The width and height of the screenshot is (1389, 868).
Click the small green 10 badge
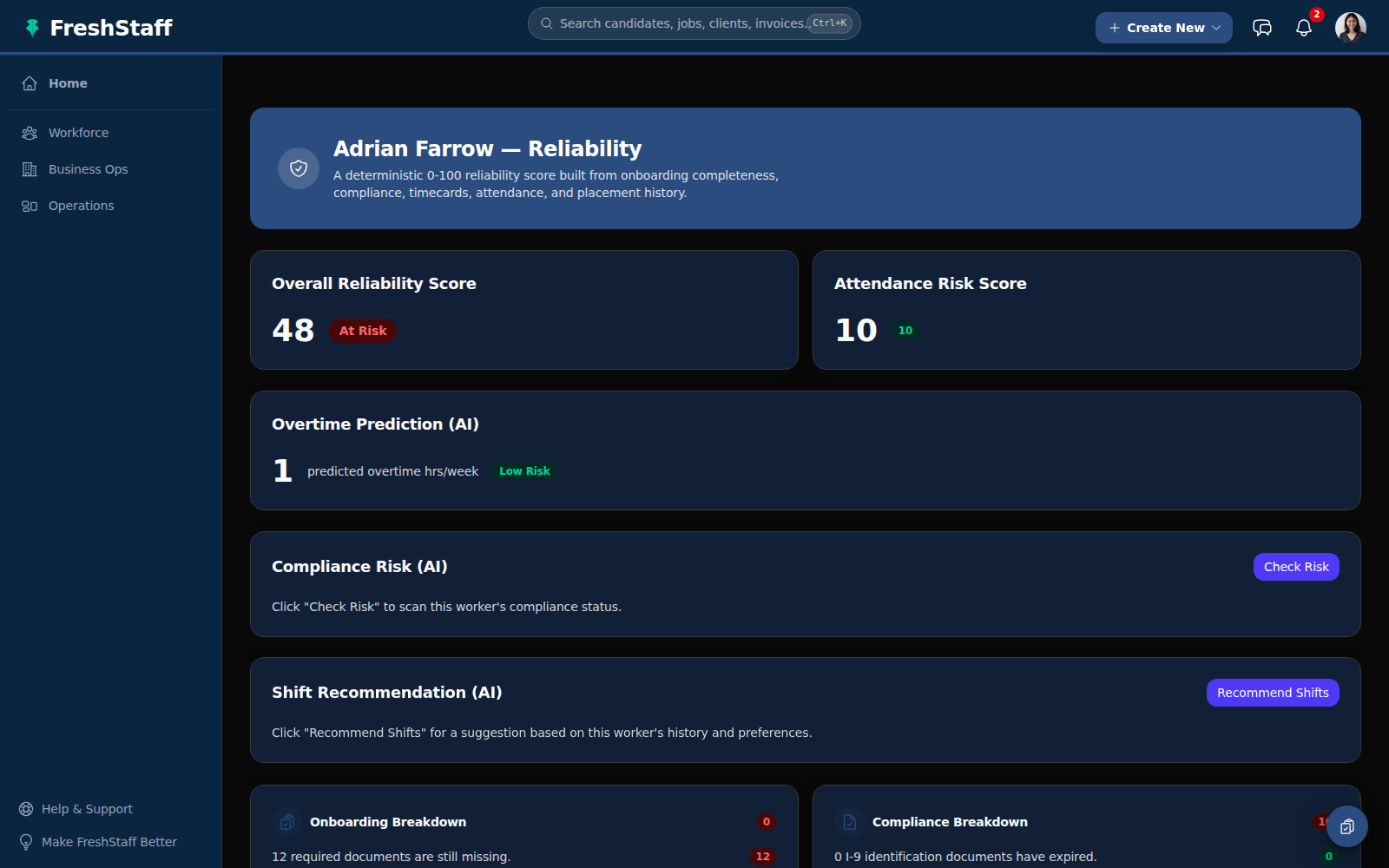(905, 331)
